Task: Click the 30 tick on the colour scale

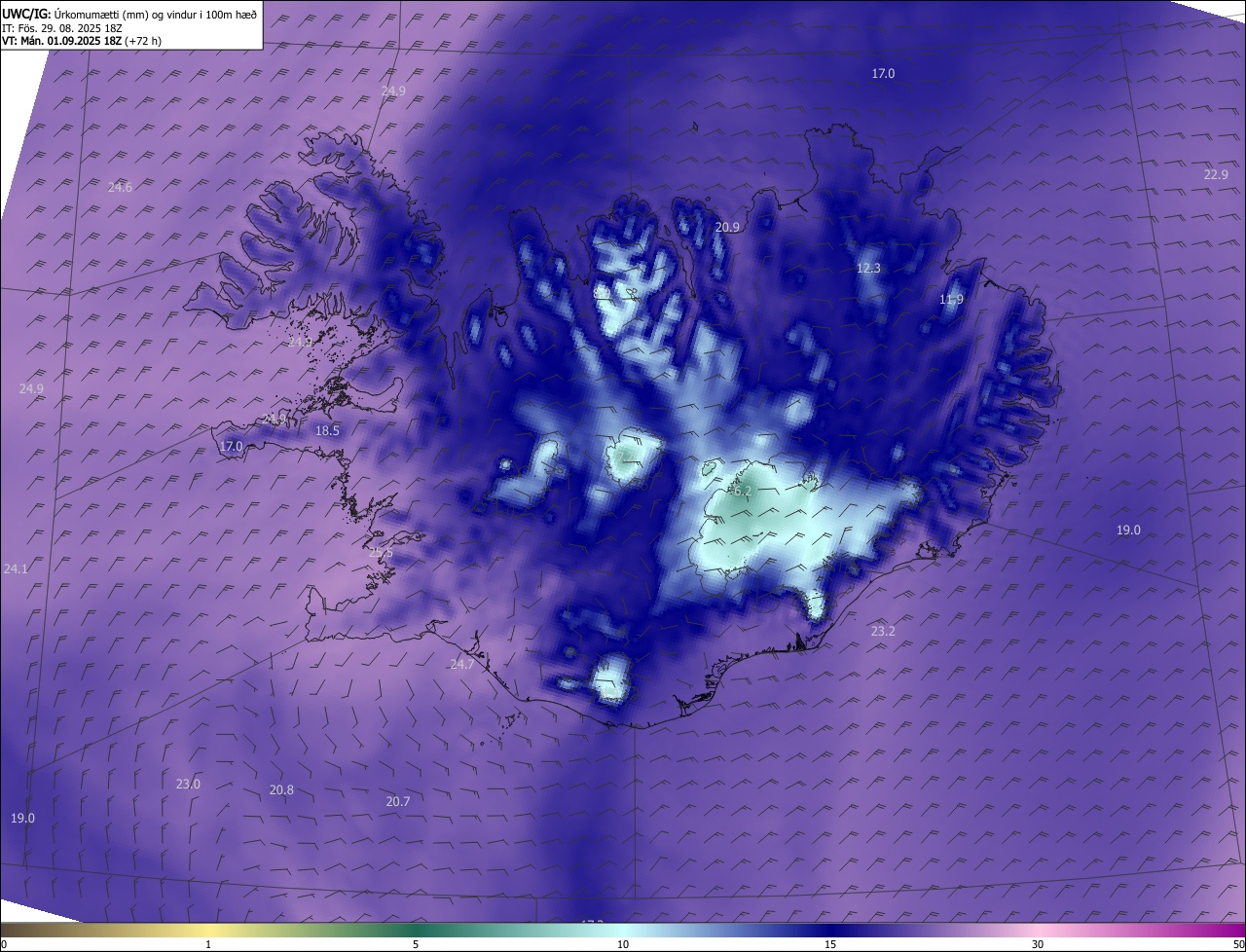Action: (1038, 944)
